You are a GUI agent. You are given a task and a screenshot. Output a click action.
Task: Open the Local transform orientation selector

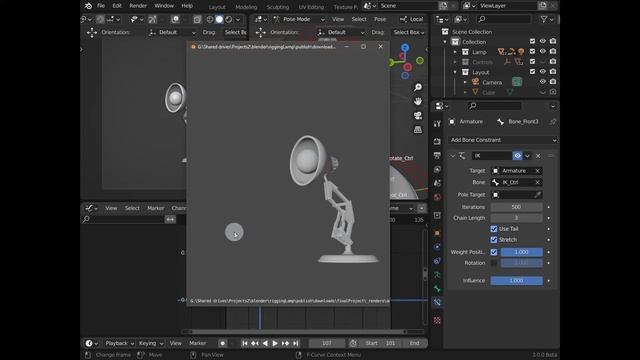pos(411,19)
